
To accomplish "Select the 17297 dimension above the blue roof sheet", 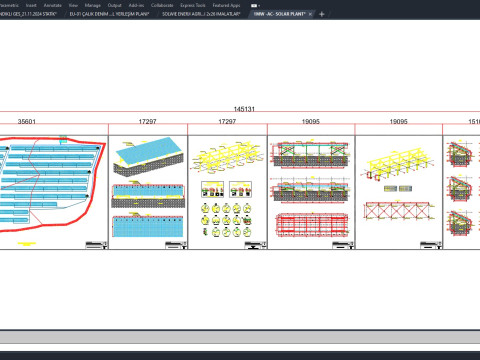I will pos(147,122).
